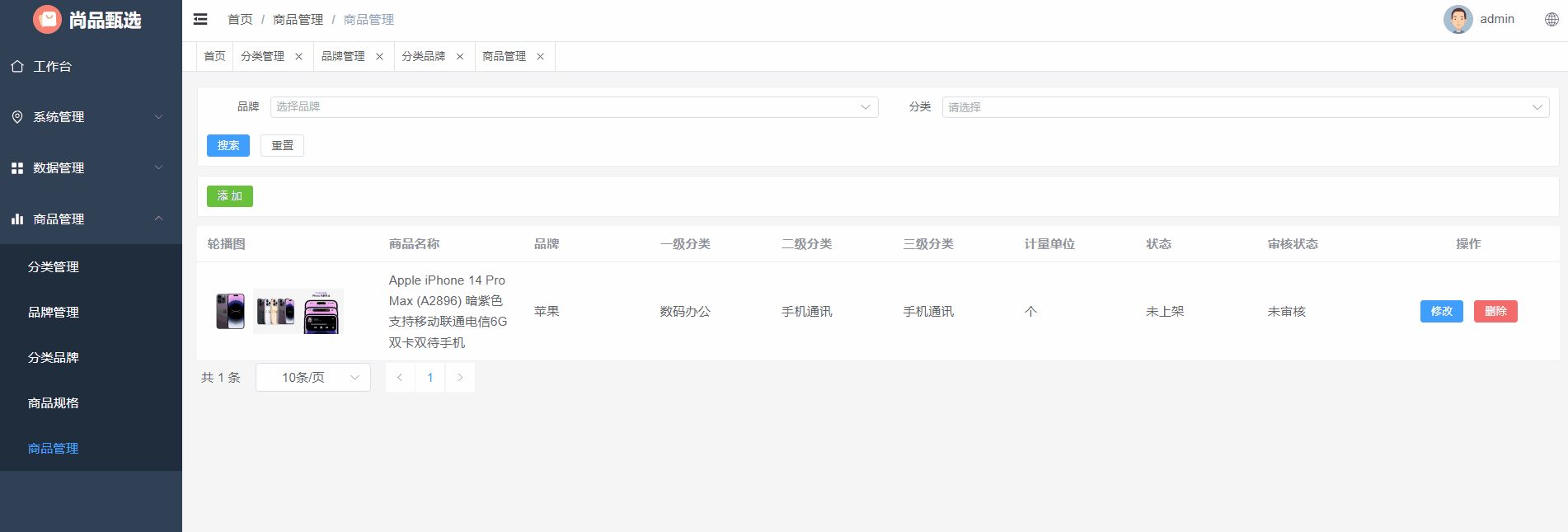Toggle the sidebar hamburger menu icon
Viewport: 1568px width, 532px height.
[200, 19]
